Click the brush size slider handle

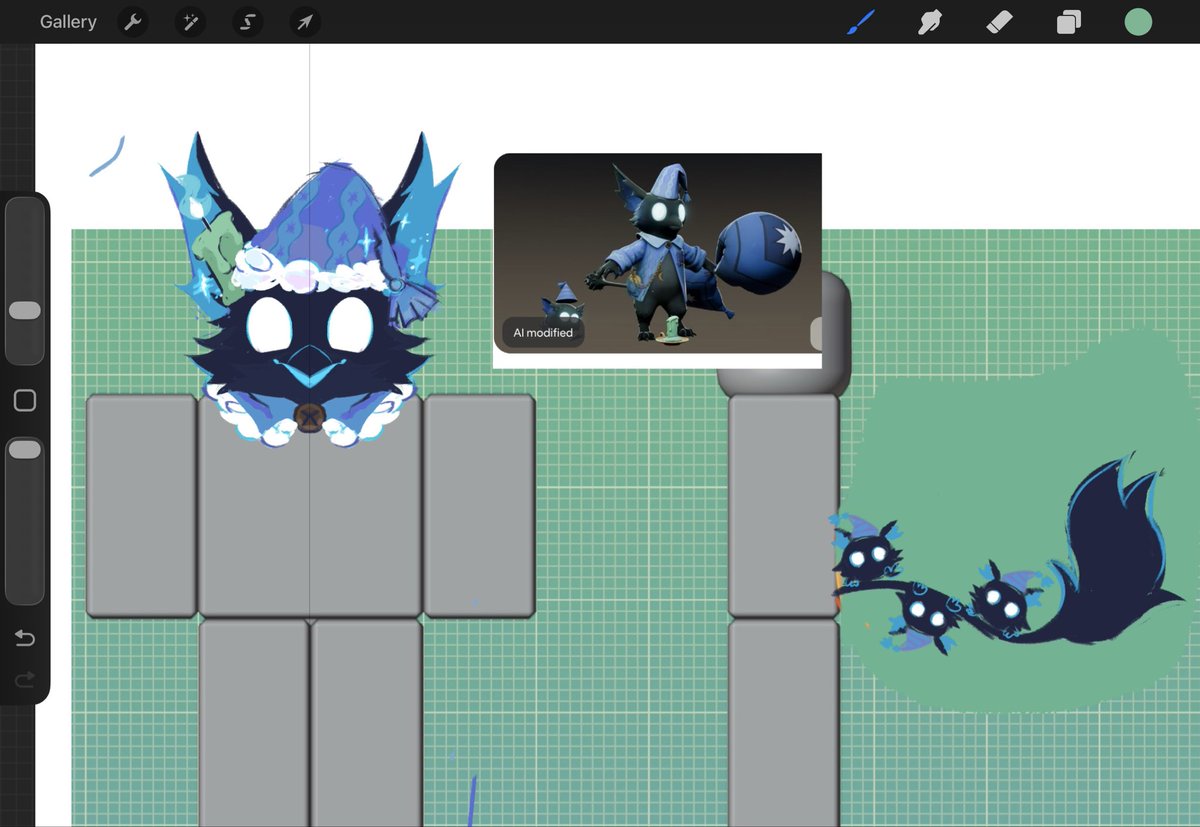25,311
